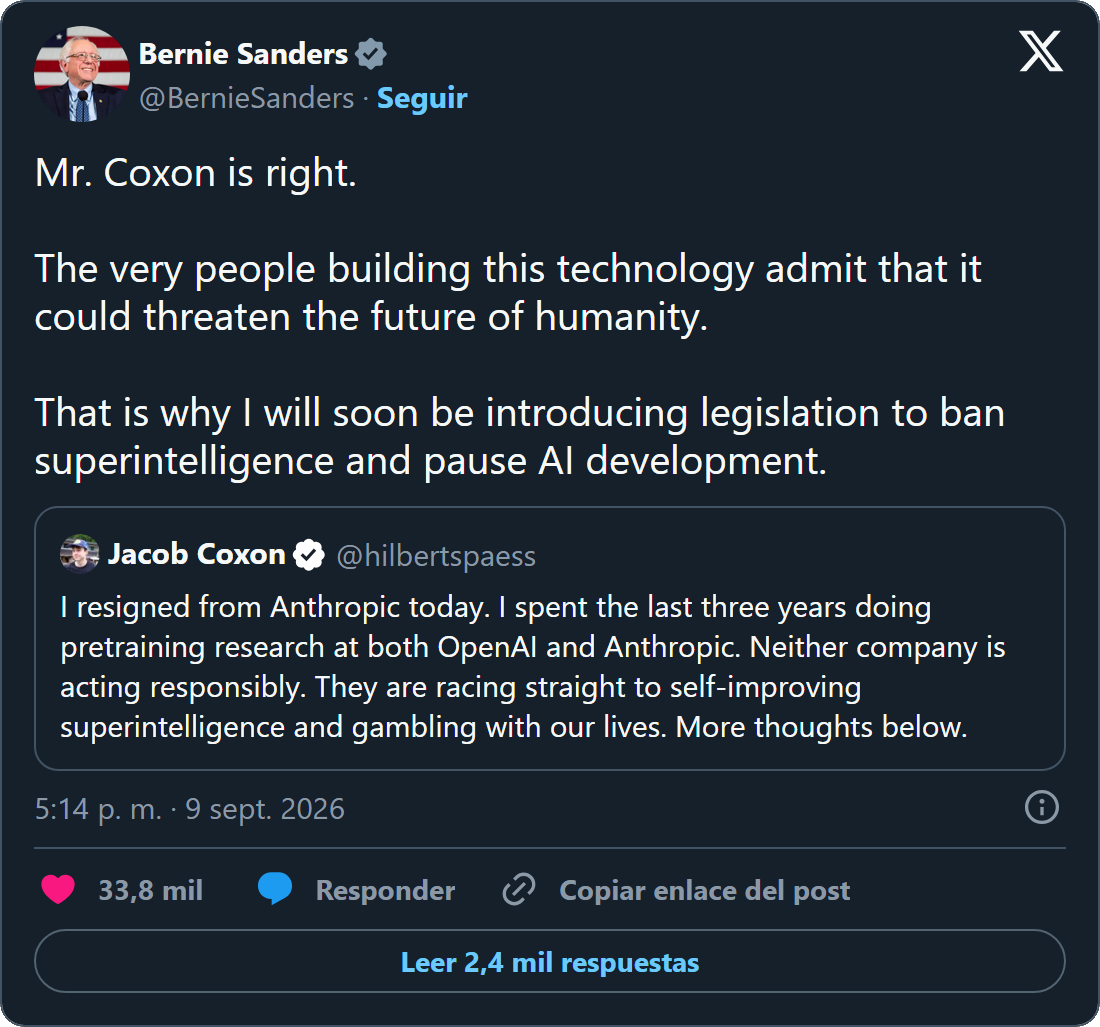Open the @hilbertspaess handle
1100x1027 pixels.
436,556
